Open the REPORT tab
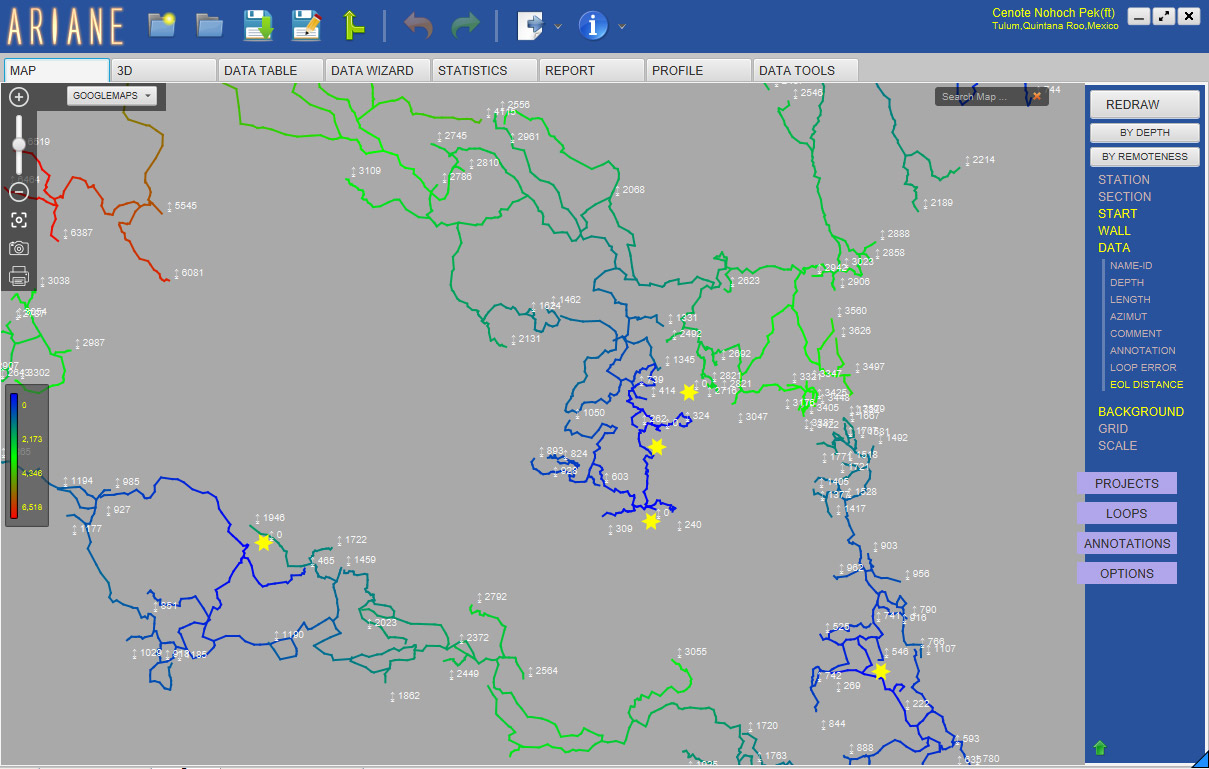 coord(592,70)
